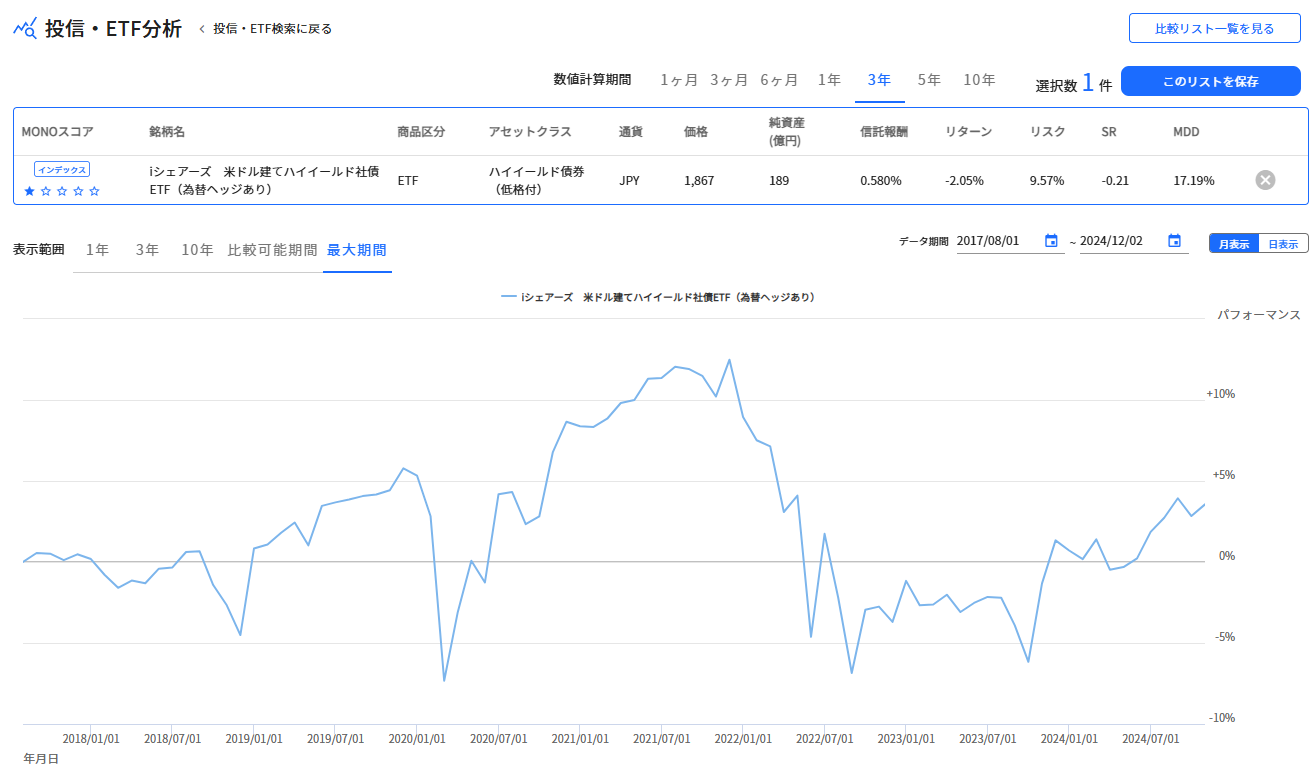Save list with このリストを保存 button
Image resolution: width=1314 pixels, height=781 pixels.
point(1210,81)
